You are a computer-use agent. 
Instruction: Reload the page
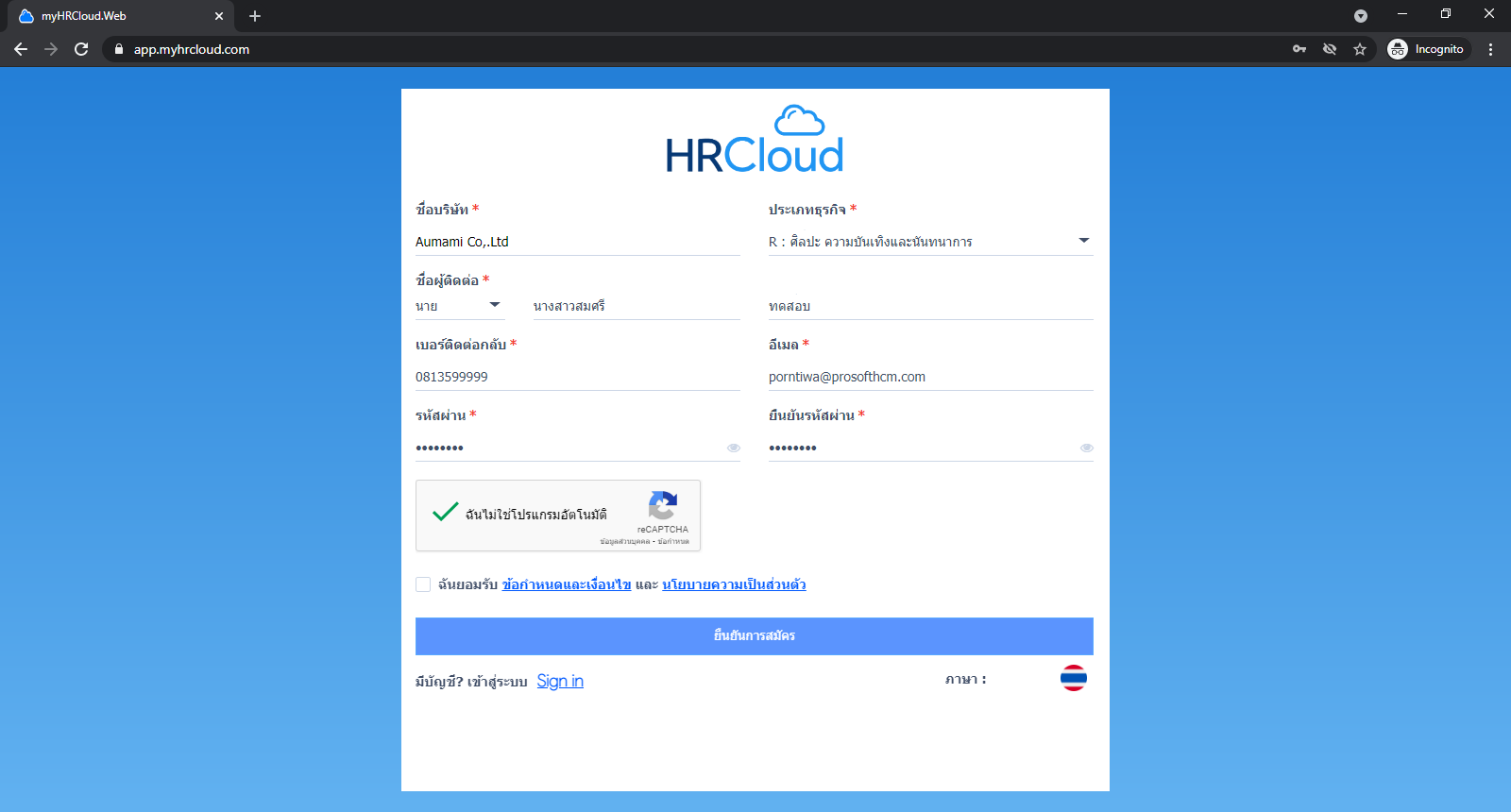point(81,49)
